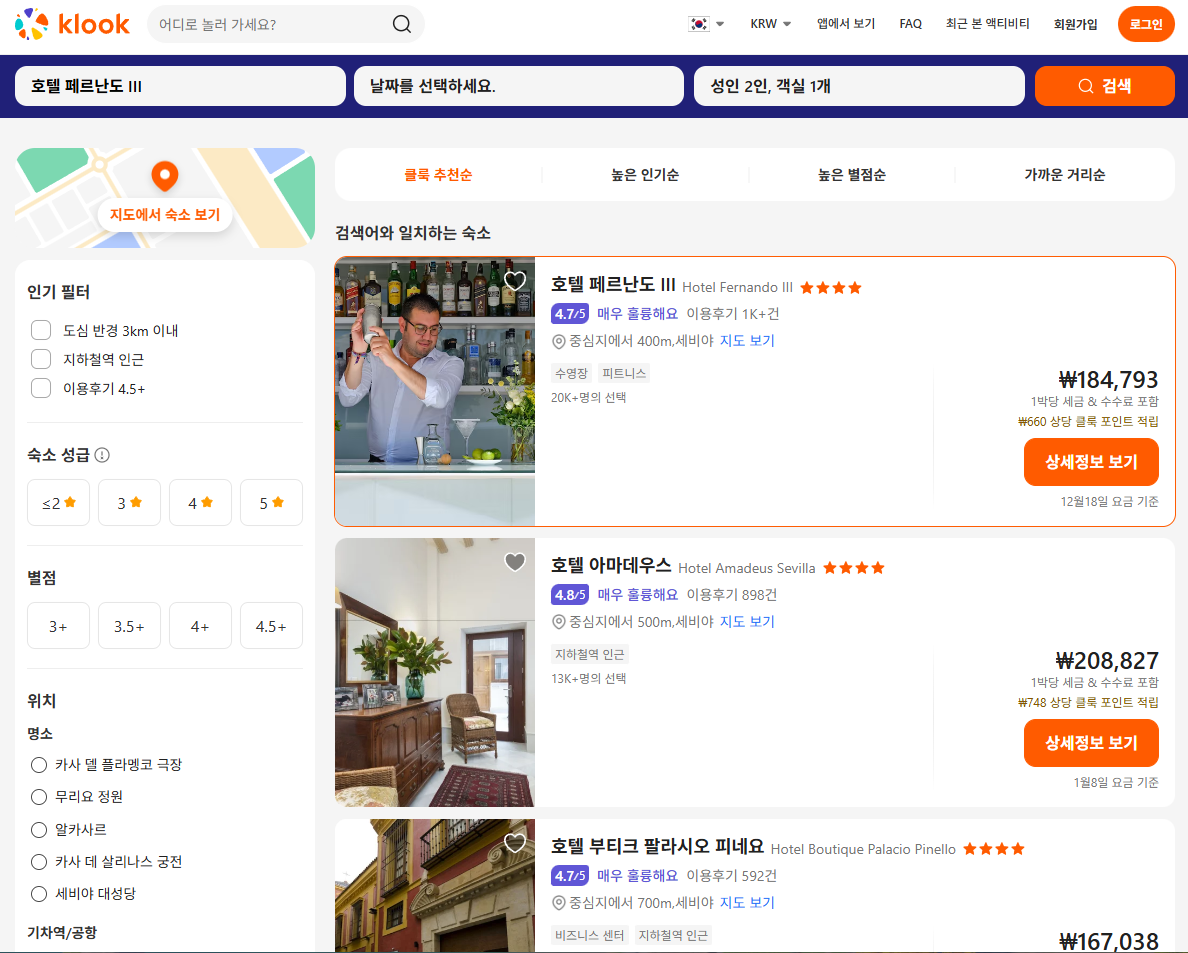1188x953 pixels.
Task: Select the 클룩 추천순 sort tab
Action: [438, 175]
